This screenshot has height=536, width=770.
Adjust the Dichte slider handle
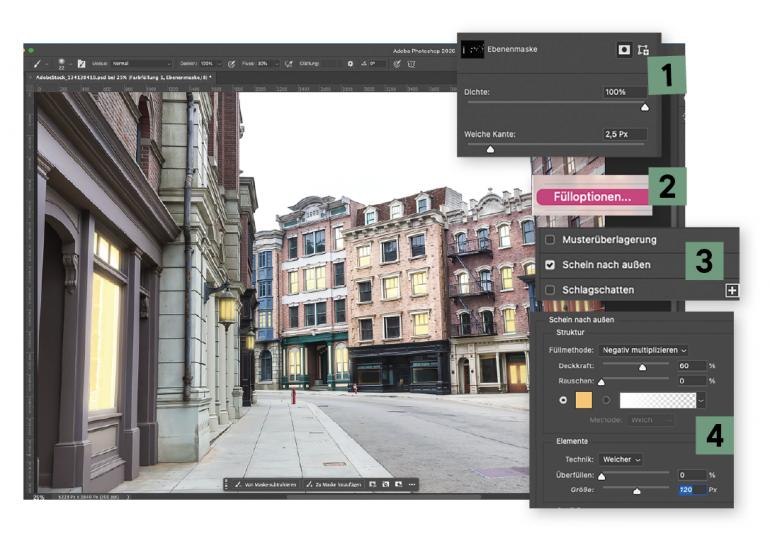pyautogui.click(x=645, y=107)
